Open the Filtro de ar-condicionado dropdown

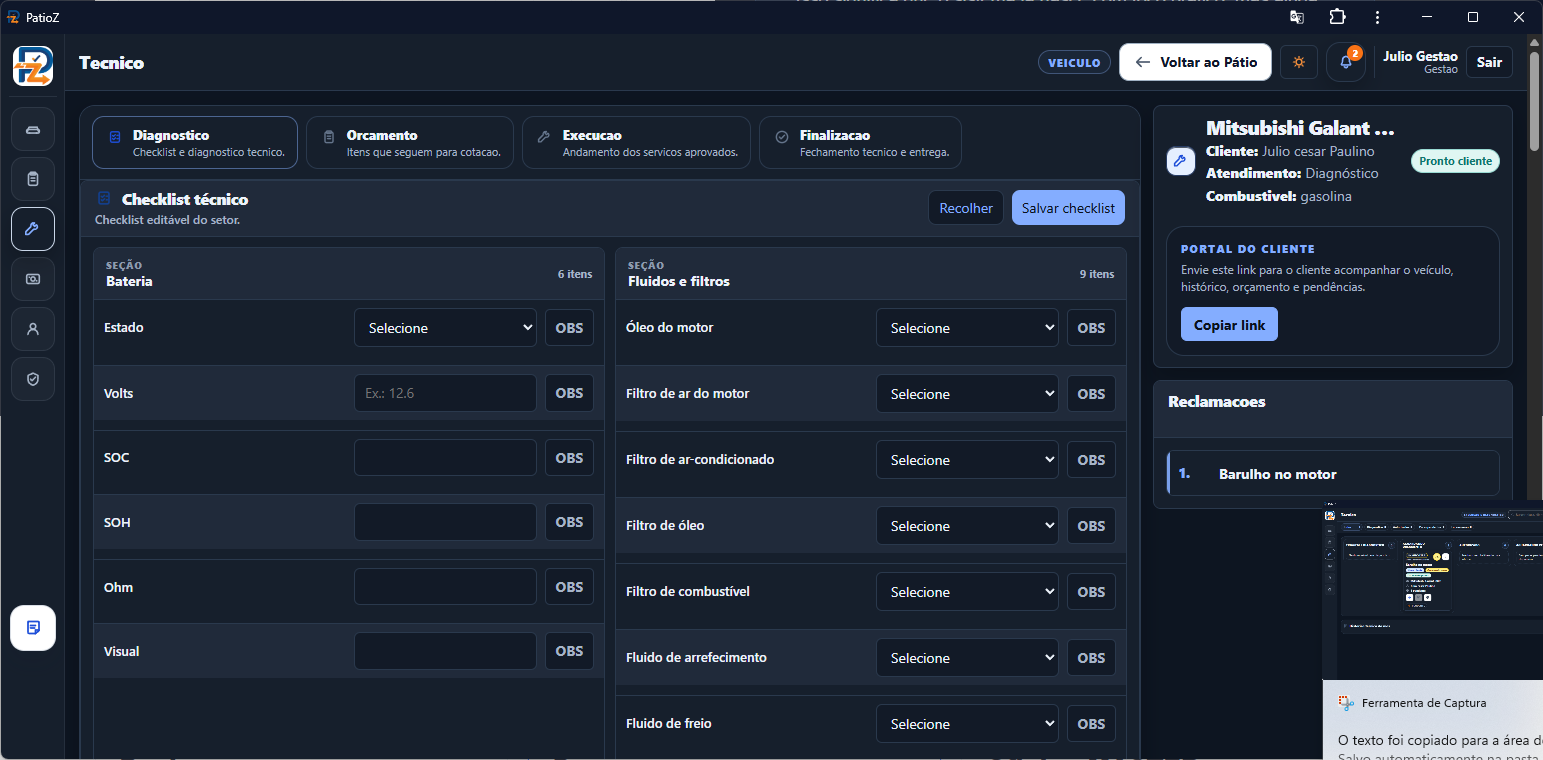(x=967, y=460)
